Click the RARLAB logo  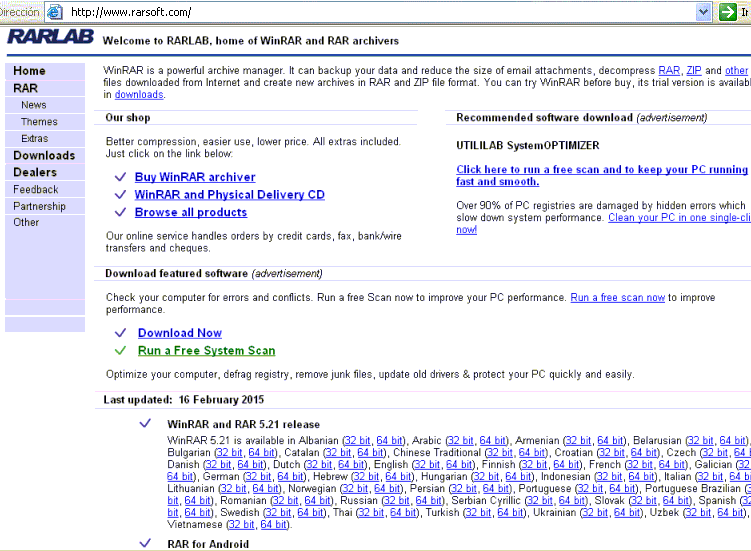(50, 36)
